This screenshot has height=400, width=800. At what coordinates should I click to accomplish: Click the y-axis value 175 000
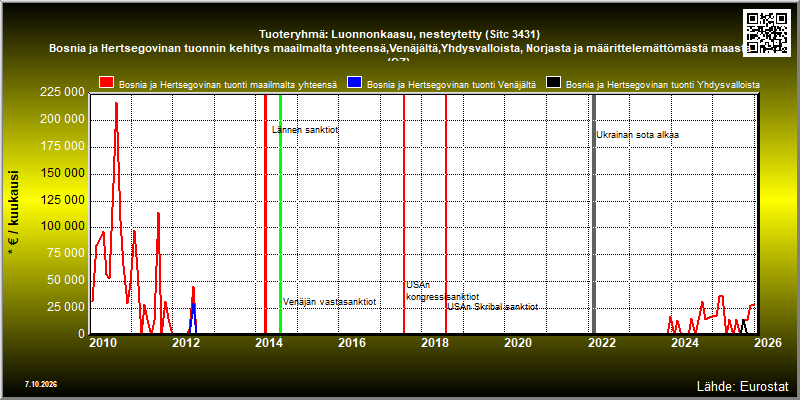point(61,147)
